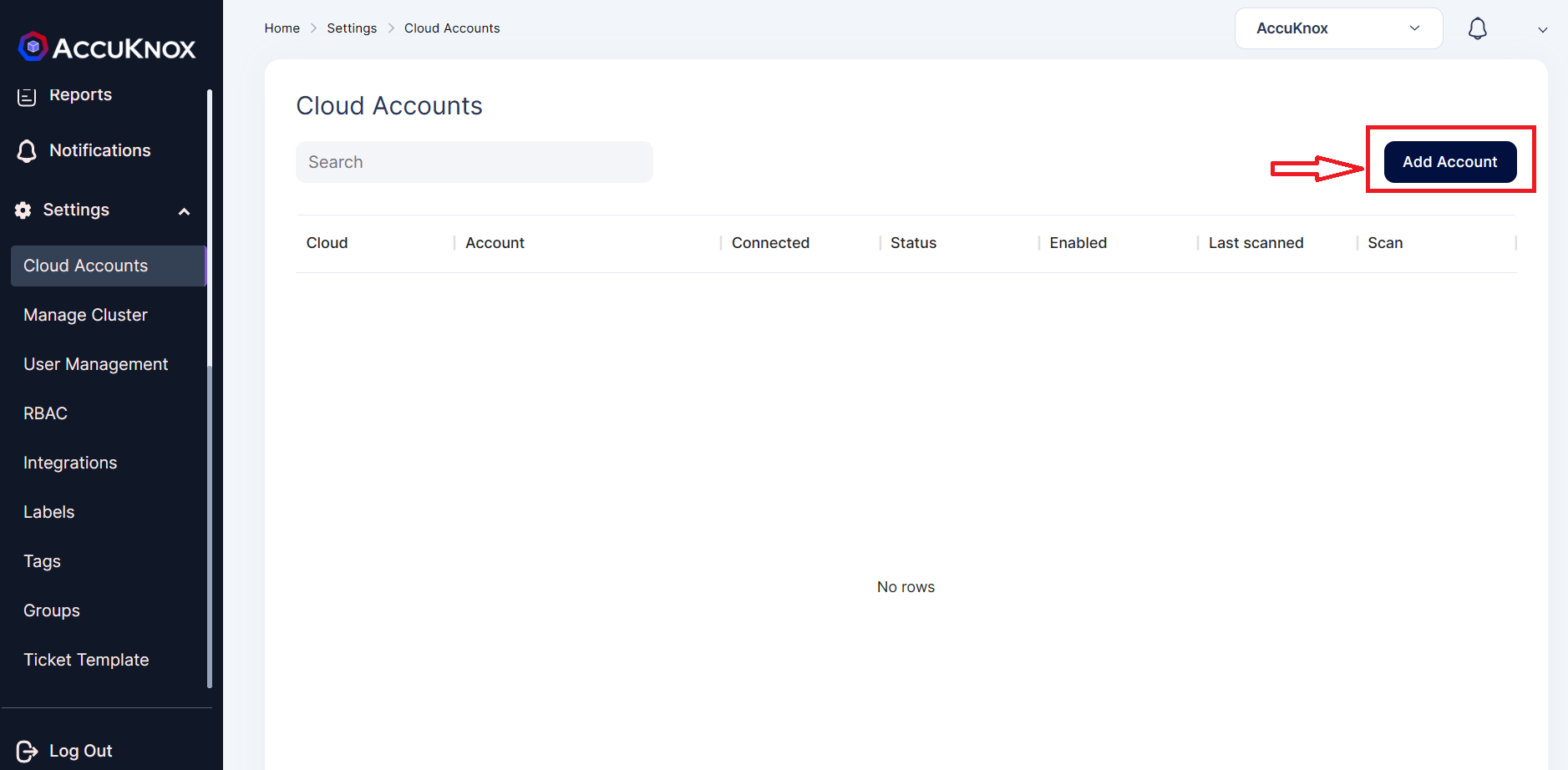
Task: Open notifications bell icon in header
Action: (1477, 28)
